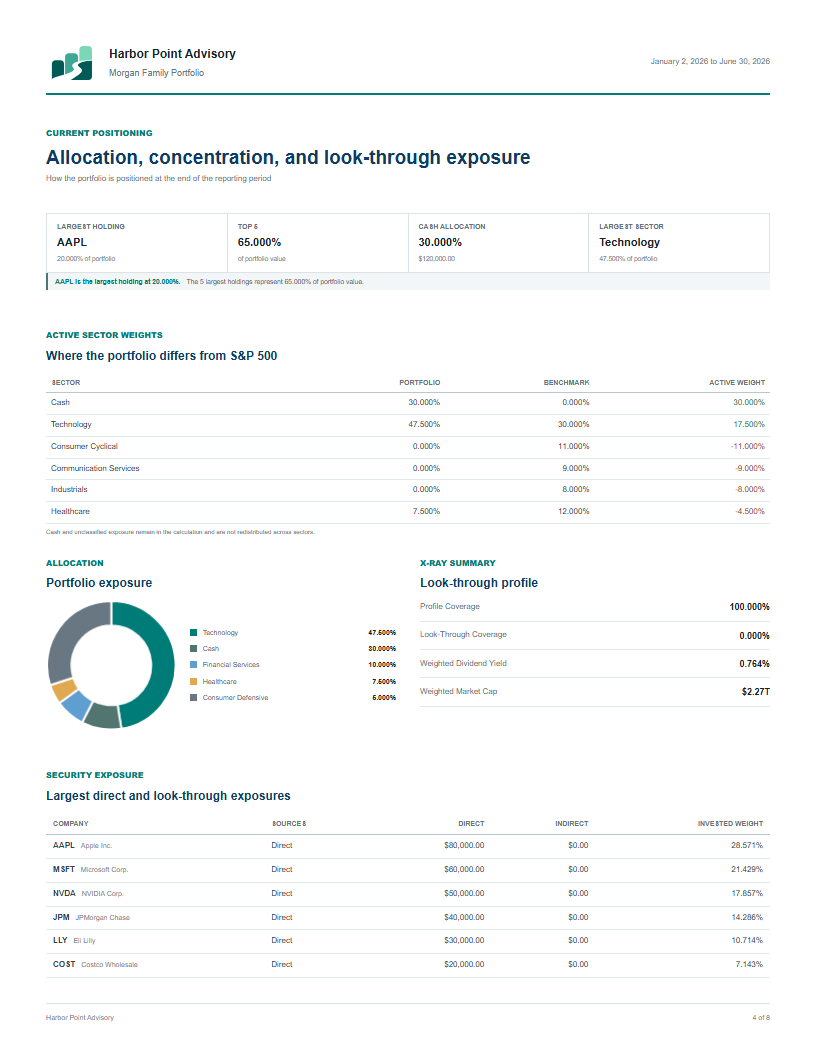The width and height of the screenshot is (816, 1056).
Task: Click the 'INVESTED WEIGHT' column header
Action: tap(730, 824)
